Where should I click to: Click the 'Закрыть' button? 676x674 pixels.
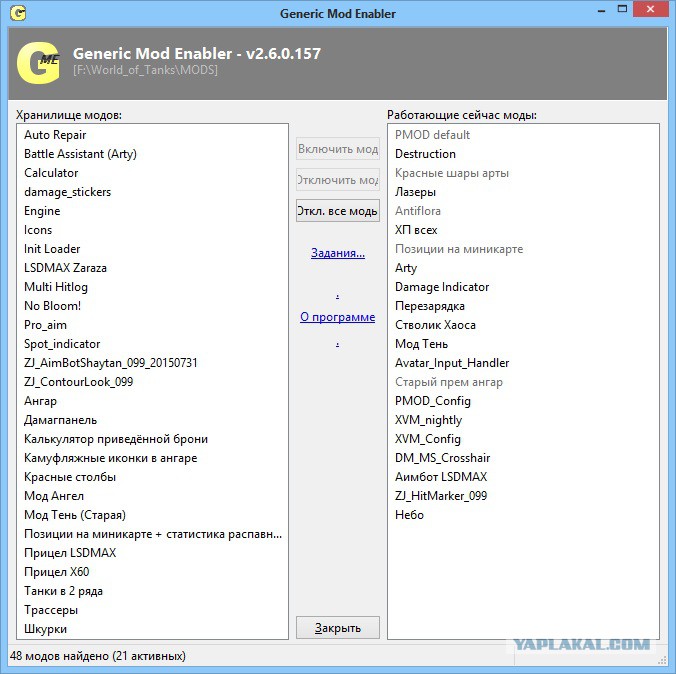(338, 627)
